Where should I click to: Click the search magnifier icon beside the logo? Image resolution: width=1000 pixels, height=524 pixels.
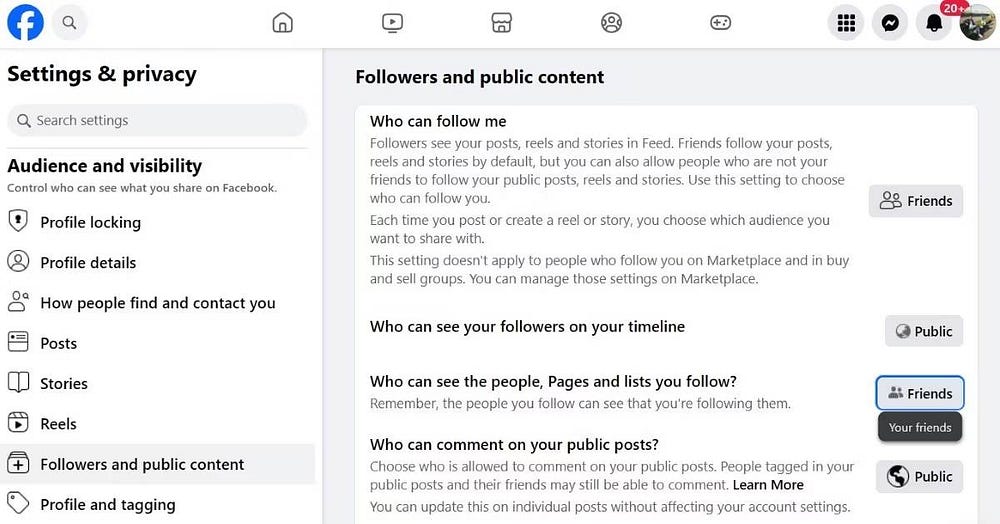(69, 22)
